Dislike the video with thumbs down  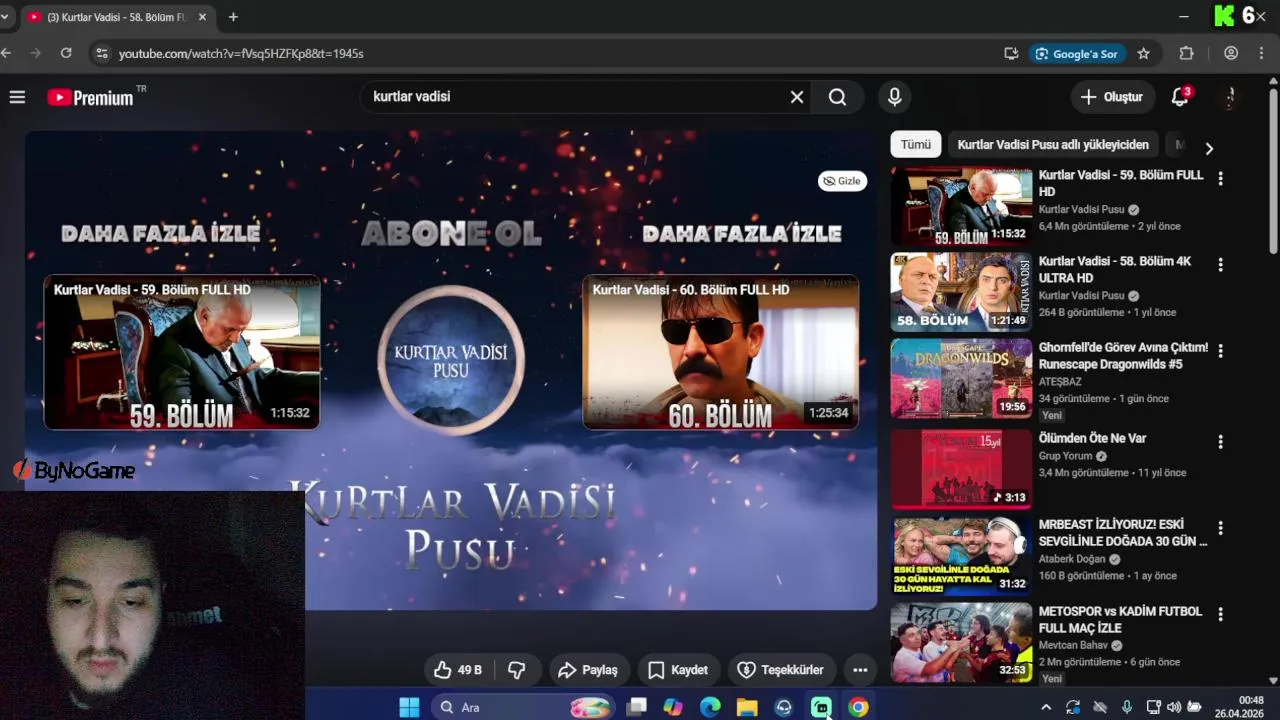(x=517, y=670)
